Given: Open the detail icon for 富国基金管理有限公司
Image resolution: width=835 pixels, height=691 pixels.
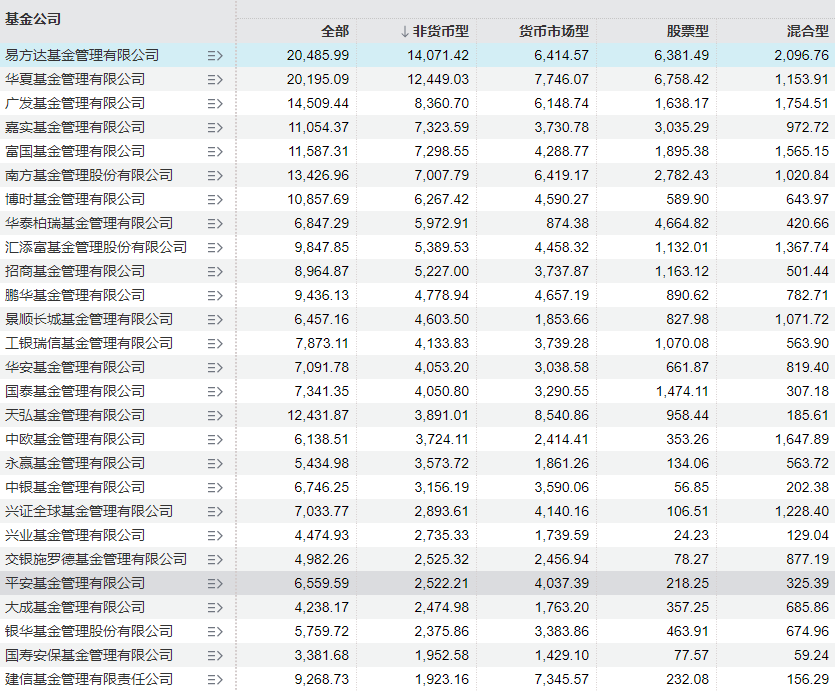Looking at the screenshot, I should 215,152.
